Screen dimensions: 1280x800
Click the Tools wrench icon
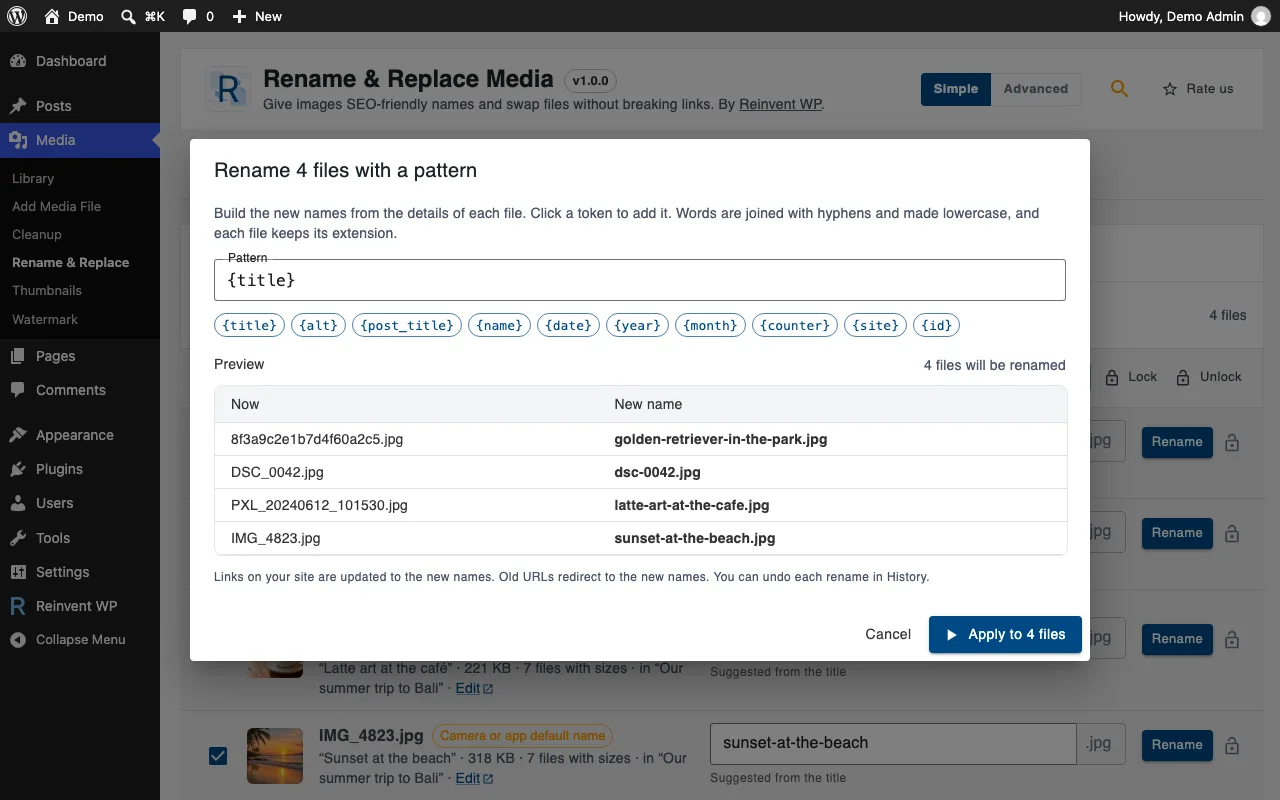coord(18,538)
